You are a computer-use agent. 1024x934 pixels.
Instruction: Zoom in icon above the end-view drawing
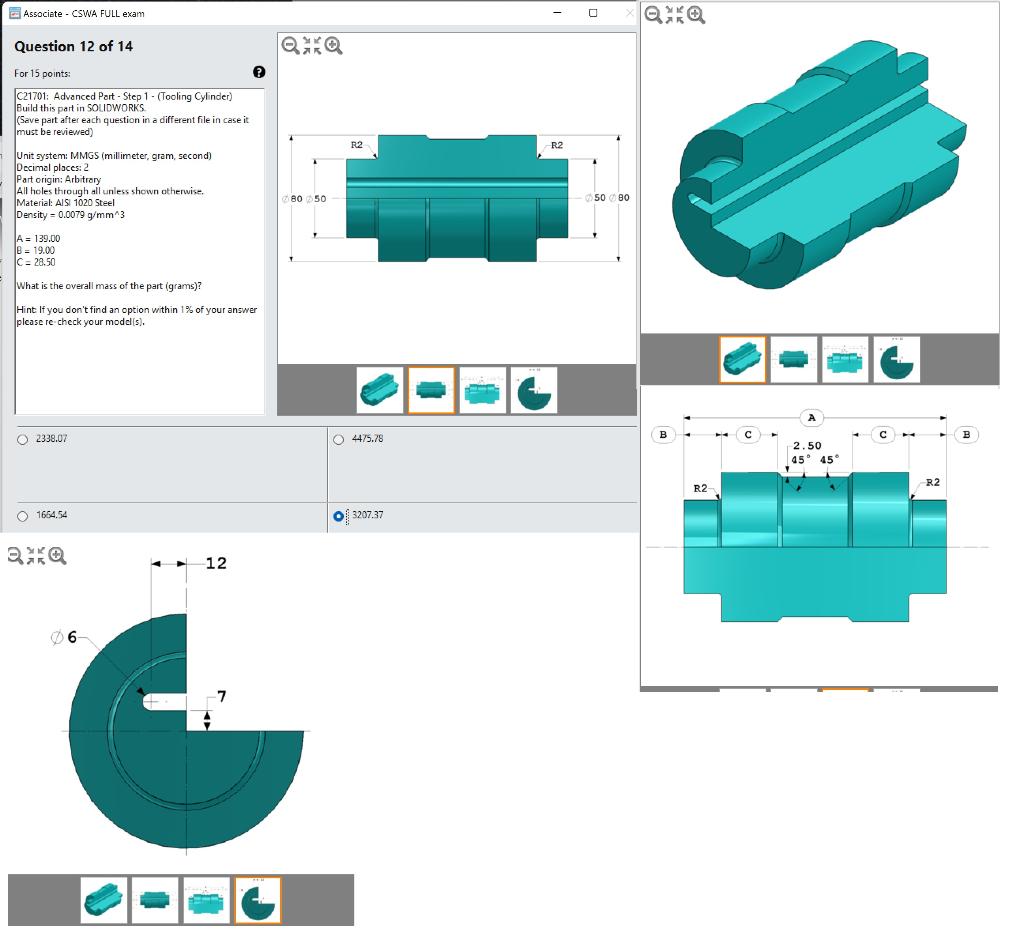coord(57,556)
